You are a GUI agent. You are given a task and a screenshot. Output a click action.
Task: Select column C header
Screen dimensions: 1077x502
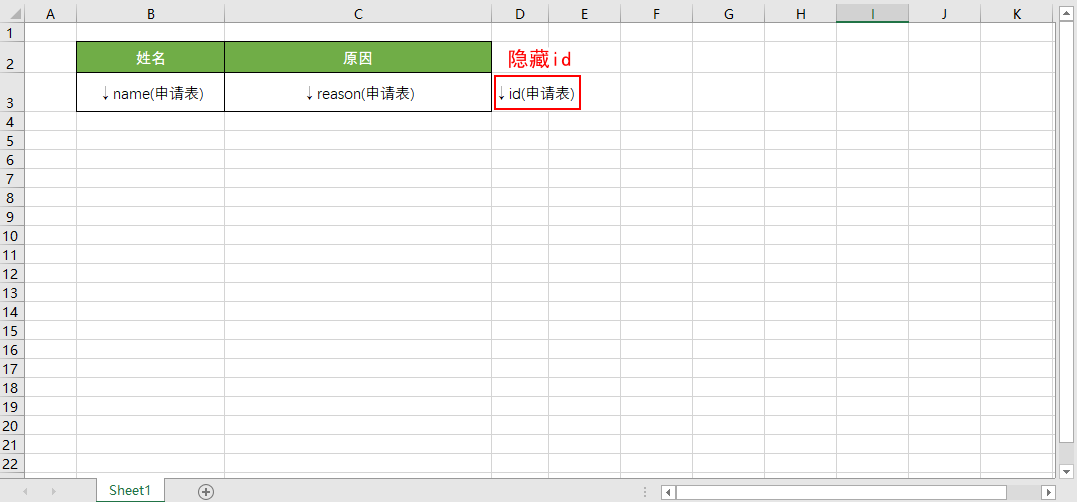[x=358, y=13]
